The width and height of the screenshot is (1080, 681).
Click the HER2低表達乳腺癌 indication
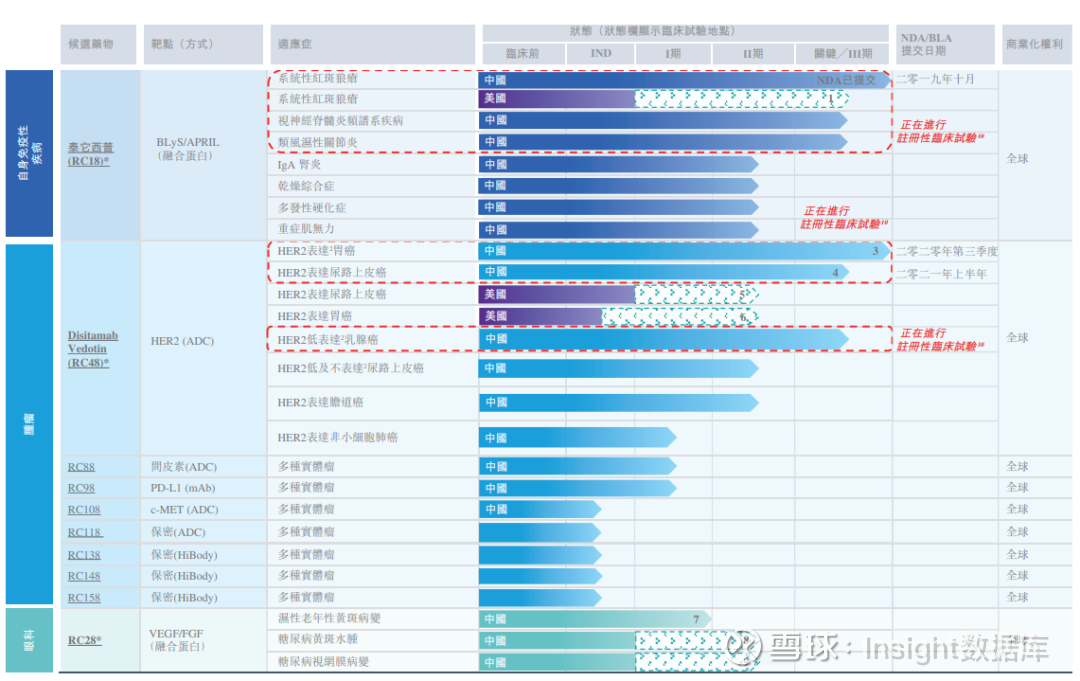click(x=328, y=339)
